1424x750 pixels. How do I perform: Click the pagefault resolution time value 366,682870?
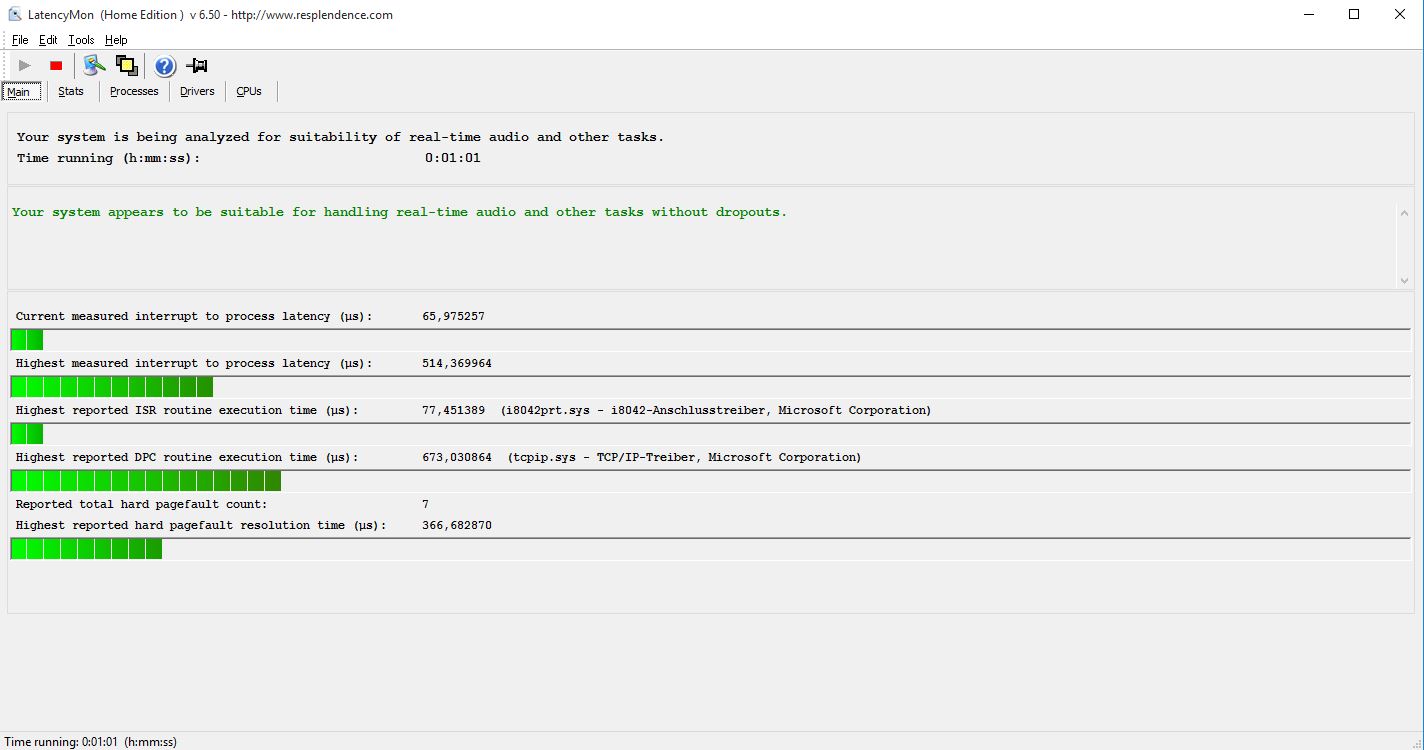(457, 525)
